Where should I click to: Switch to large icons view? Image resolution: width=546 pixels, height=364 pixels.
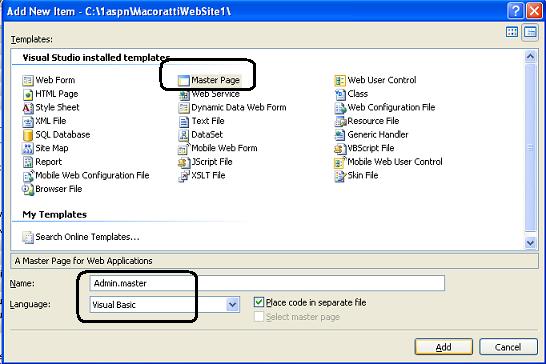512,32
